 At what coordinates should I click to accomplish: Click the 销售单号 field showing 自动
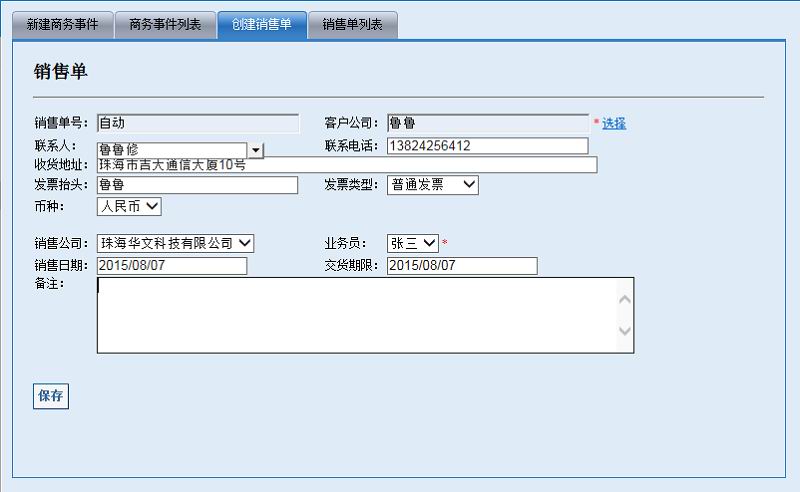[x=198, y=124]
